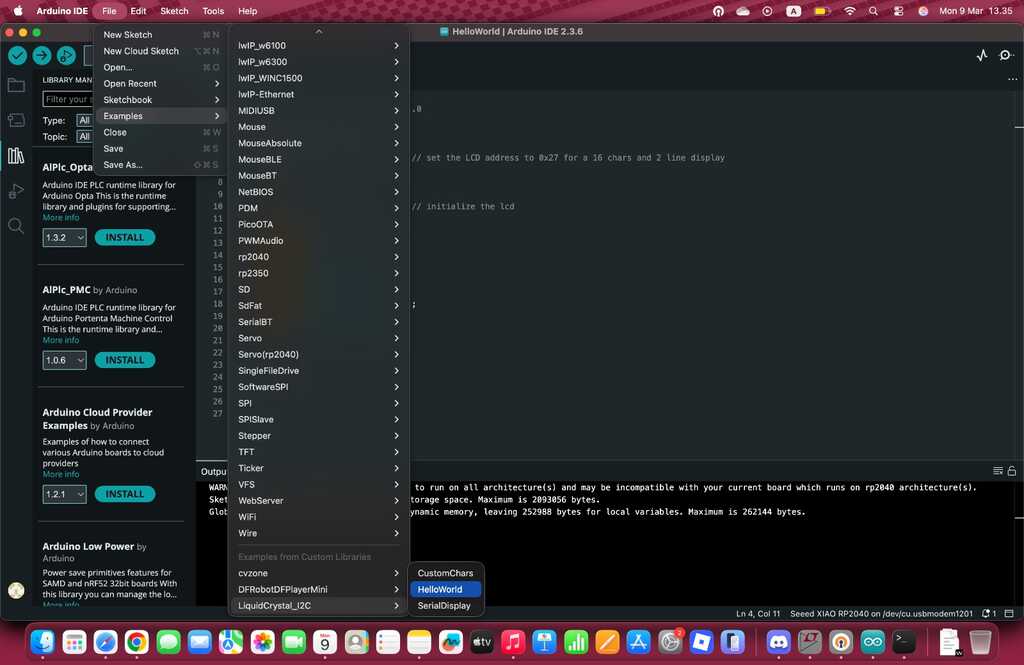1024x665 pixels.
Task: Choose Save As... from File menu
Action: pos(161,165)
